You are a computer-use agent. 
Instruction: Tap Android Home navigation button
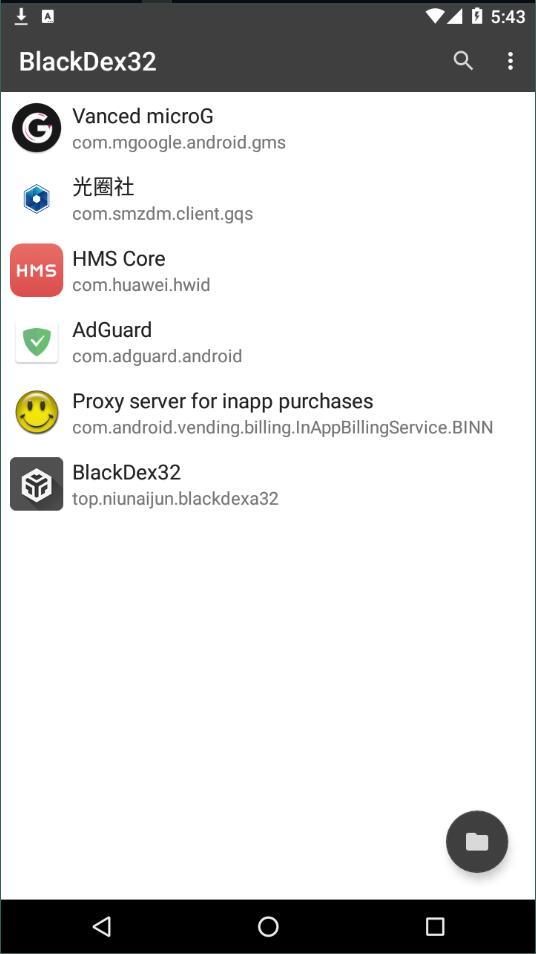click(x=268, y=927)
